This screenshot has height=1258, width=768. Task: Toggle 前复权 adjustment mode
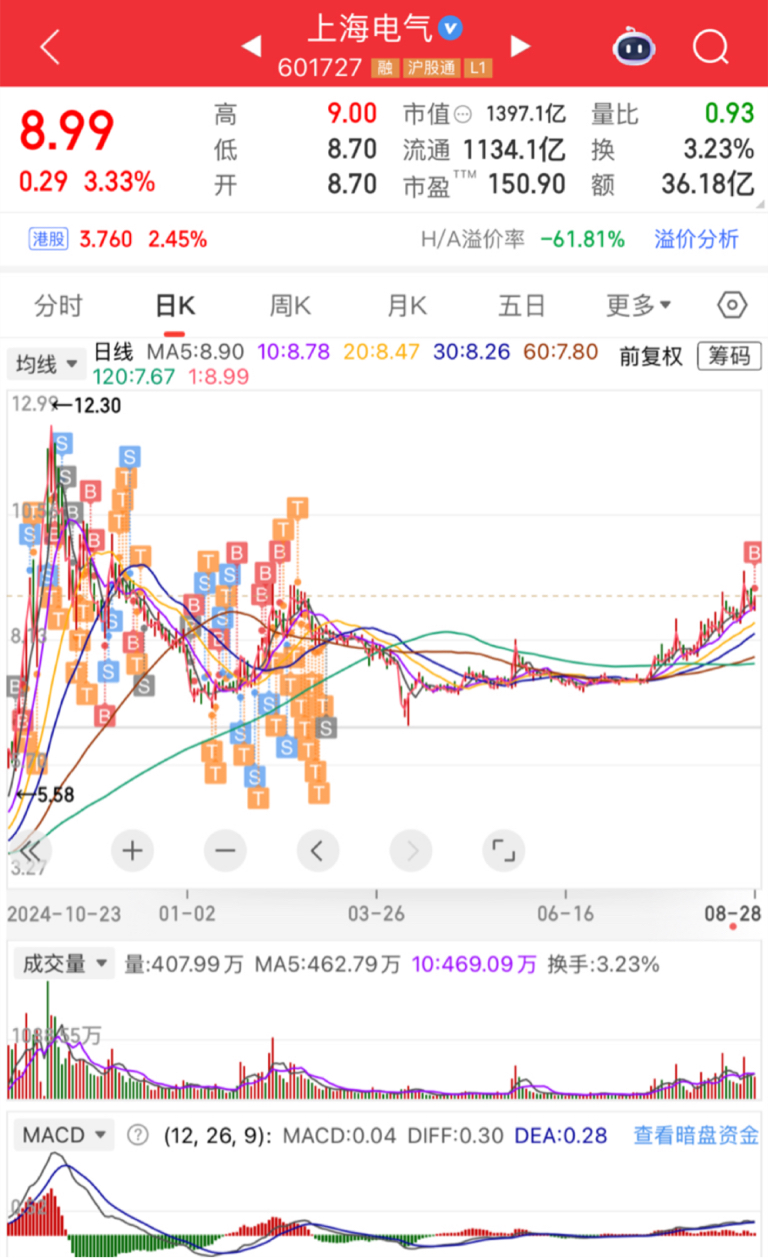click(651, 356)
